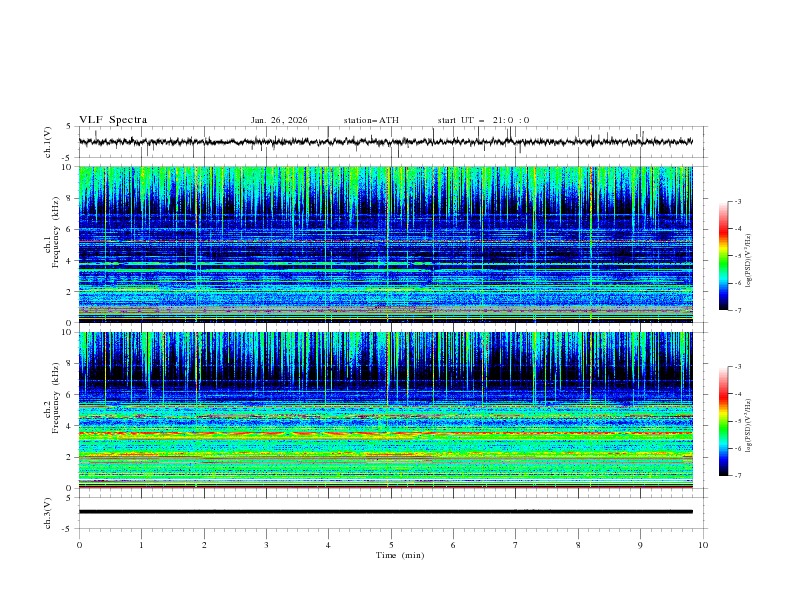Click the 'Time (min)' axis label
Screen dimensions: 792x612
[x=400, y=555]
